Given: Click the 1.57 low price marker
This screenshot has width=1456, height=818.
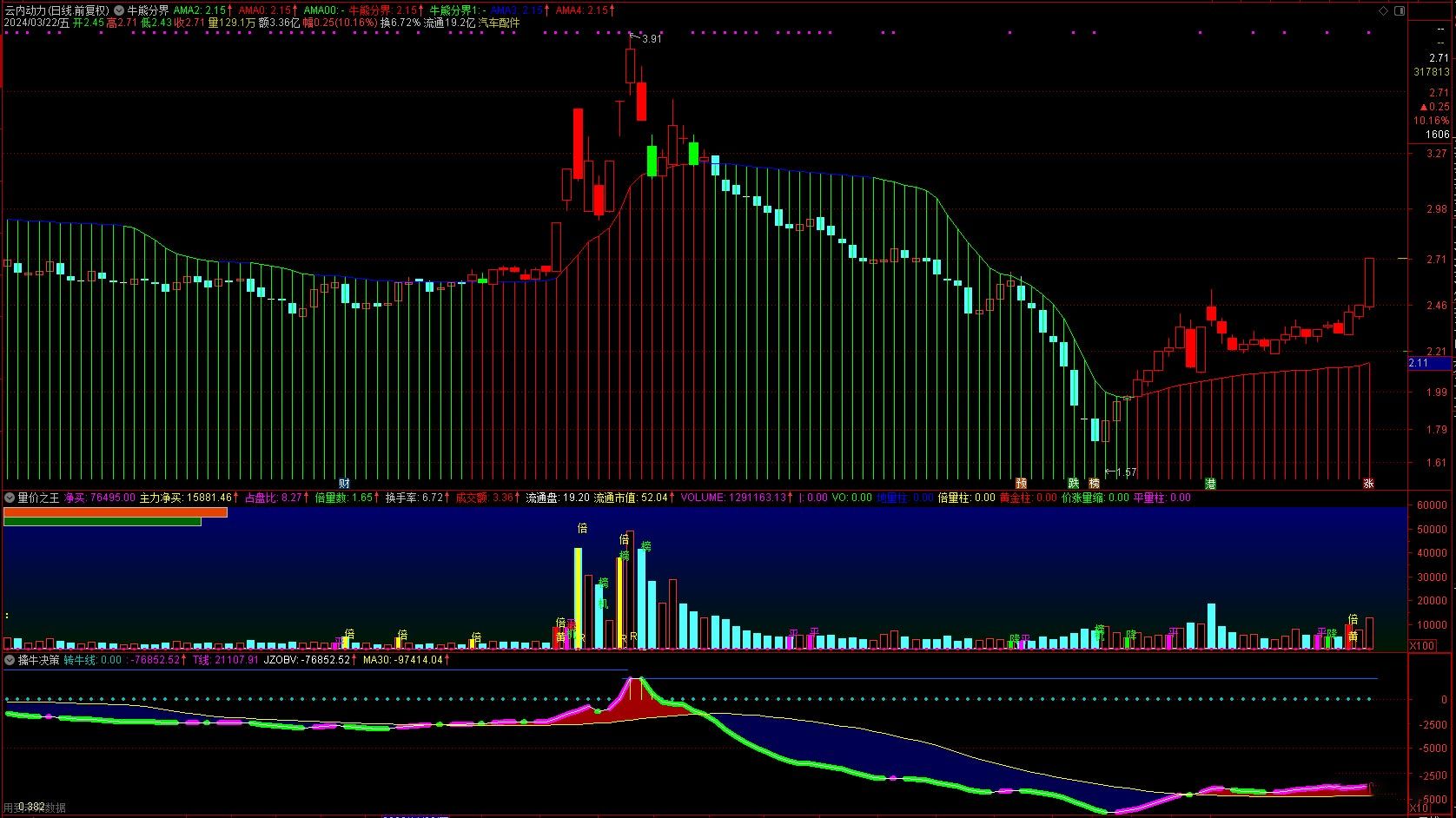Looking at the screenshot, I should coord(1126,472).
